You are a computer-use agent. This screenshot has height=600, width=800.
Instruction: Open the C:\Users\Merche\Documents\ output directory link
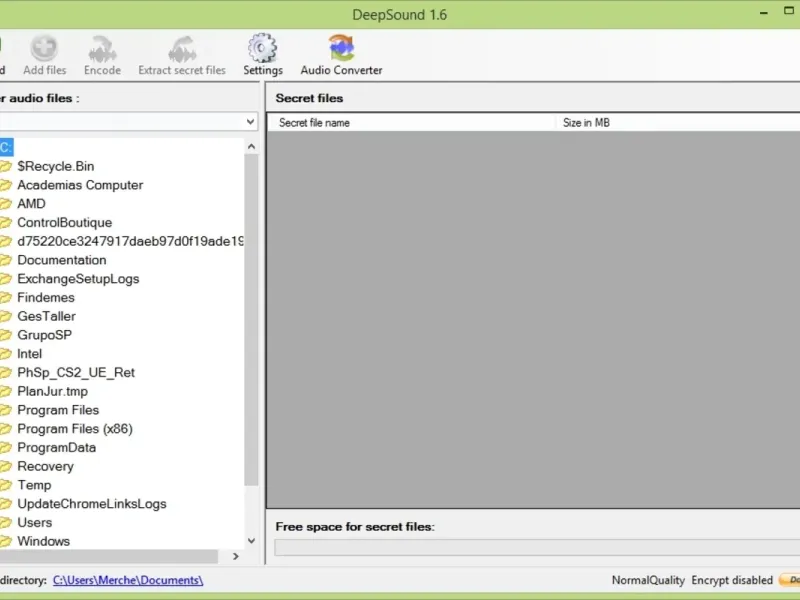(128, 580)
